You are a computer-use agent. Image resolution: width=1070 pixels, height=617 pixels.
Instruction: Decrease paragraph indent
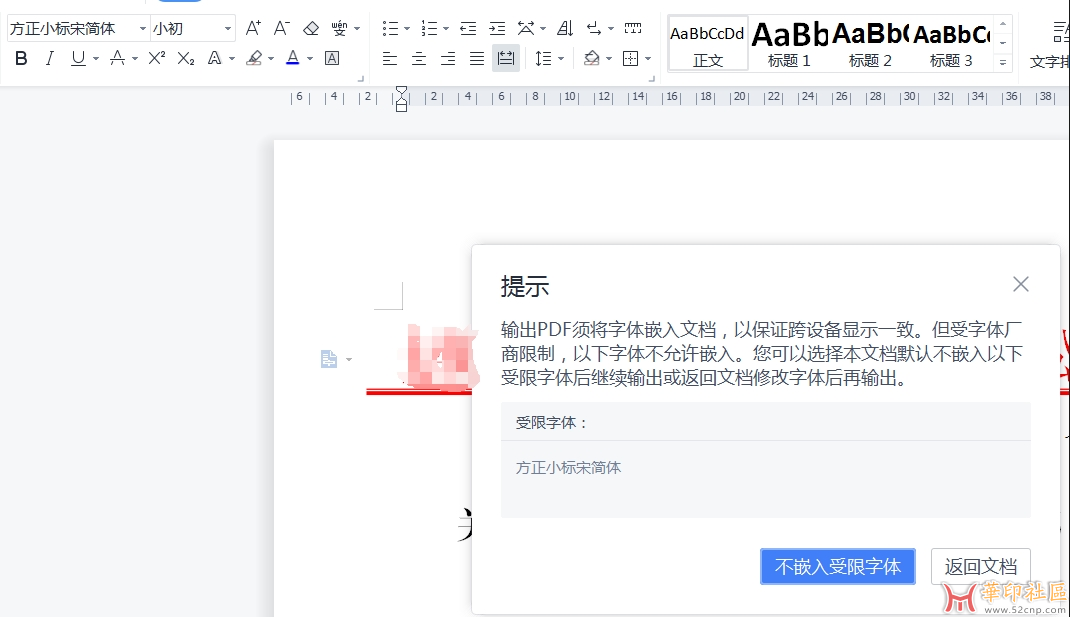[468, 28]
